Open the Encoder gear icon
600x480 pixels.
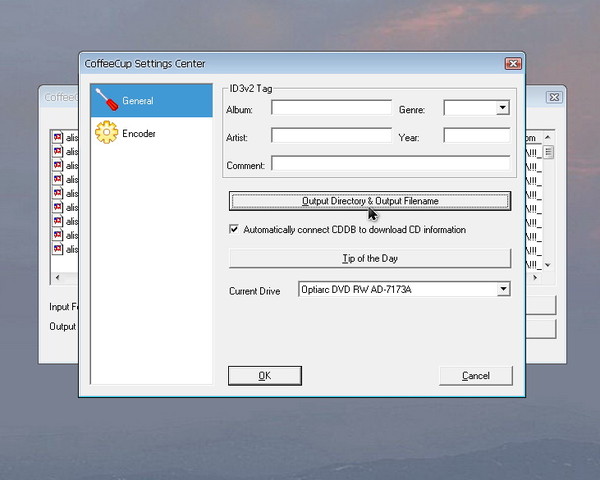pyautogui.click(x=106, y=132)
